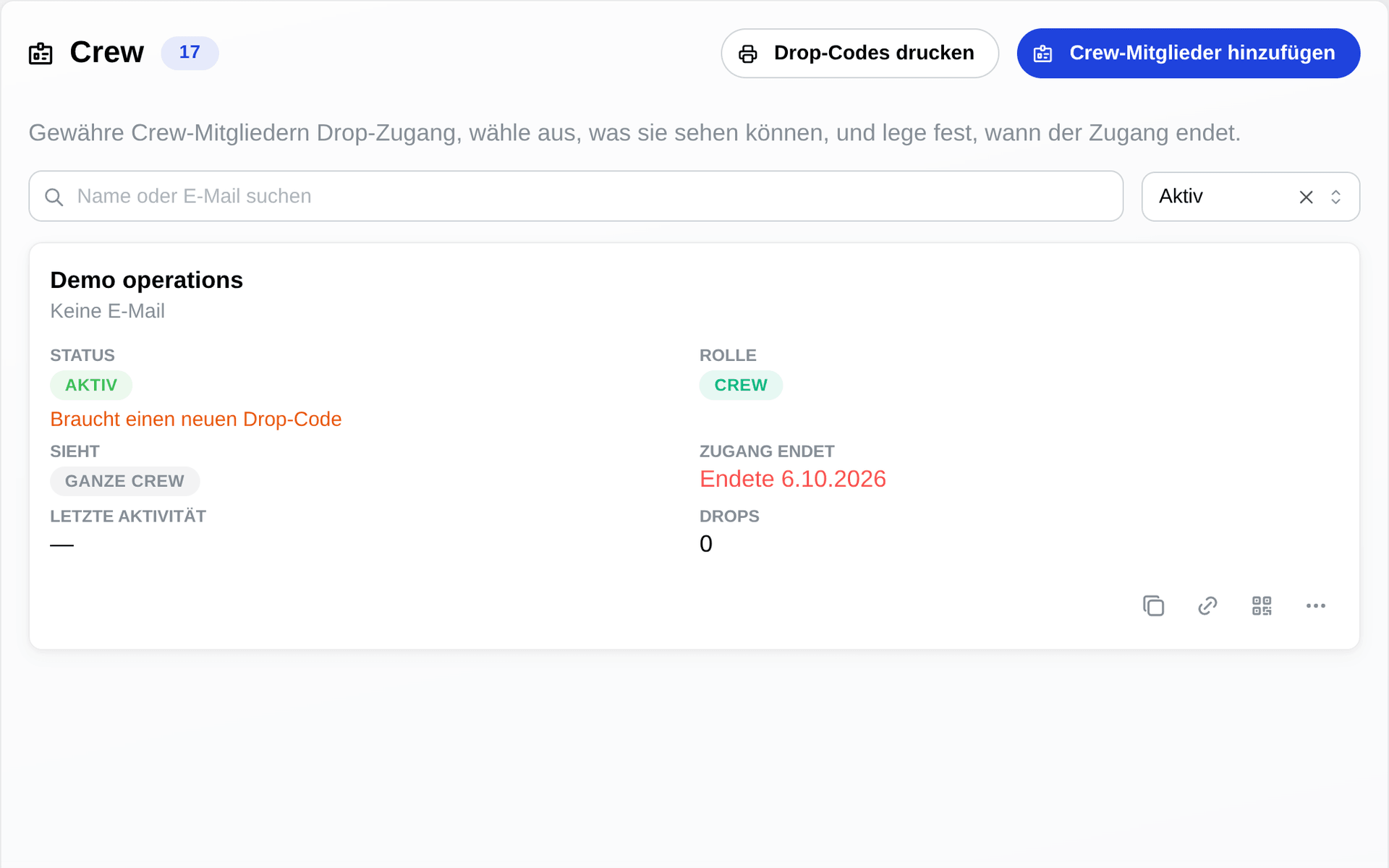This screenshot has height=868, width=1389.
Task: Click the Keine E-Mail text
Action: pyautogui.click(x=107, y=311)
